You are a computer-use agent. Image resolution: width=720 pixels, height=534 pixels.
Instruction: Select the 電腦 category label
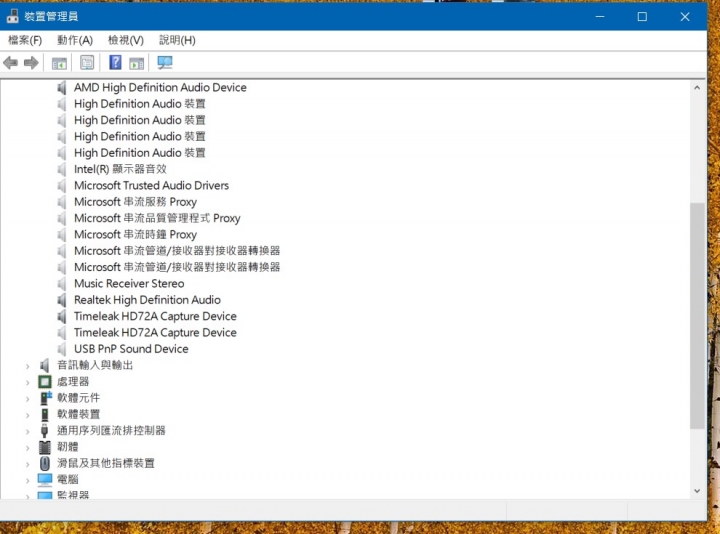(68, 479)
